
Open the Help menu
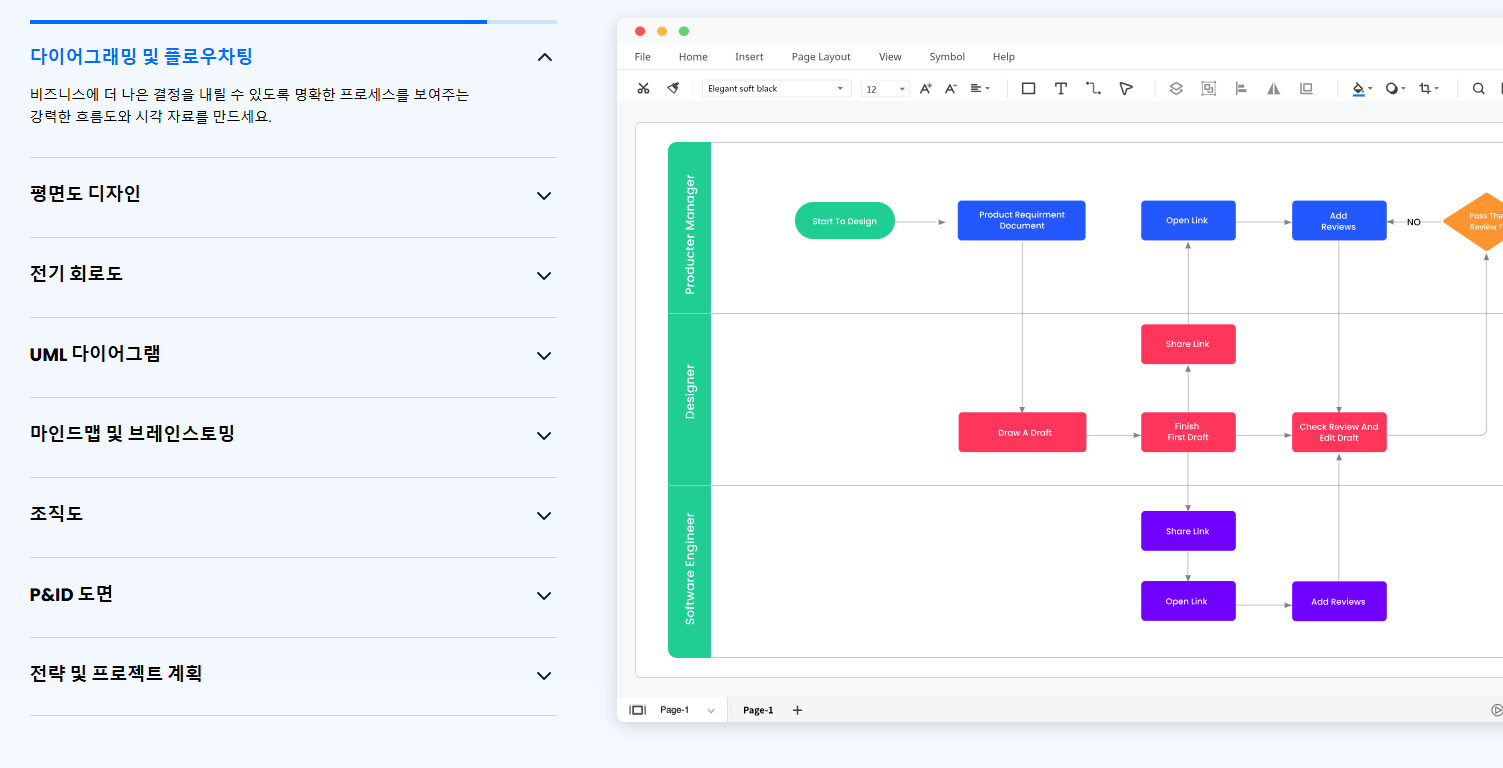[1004, 57]
